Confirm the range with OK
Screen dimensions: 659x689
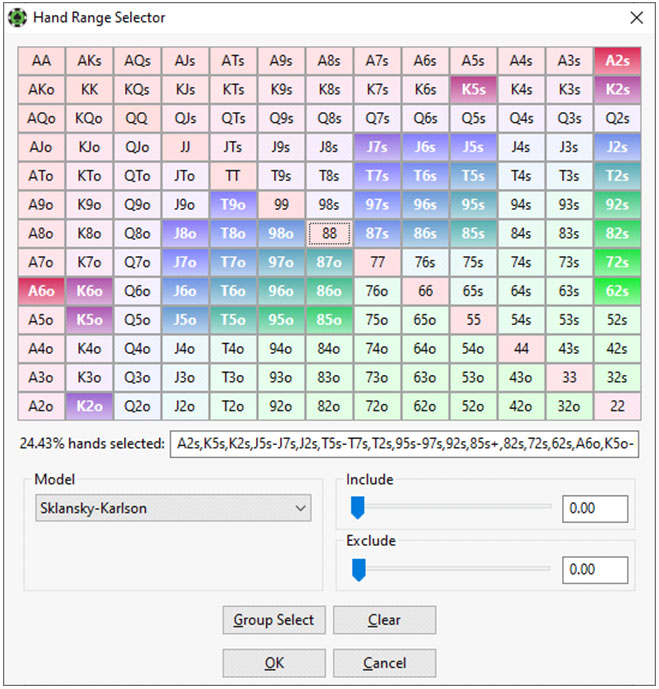tap(274, 663)
